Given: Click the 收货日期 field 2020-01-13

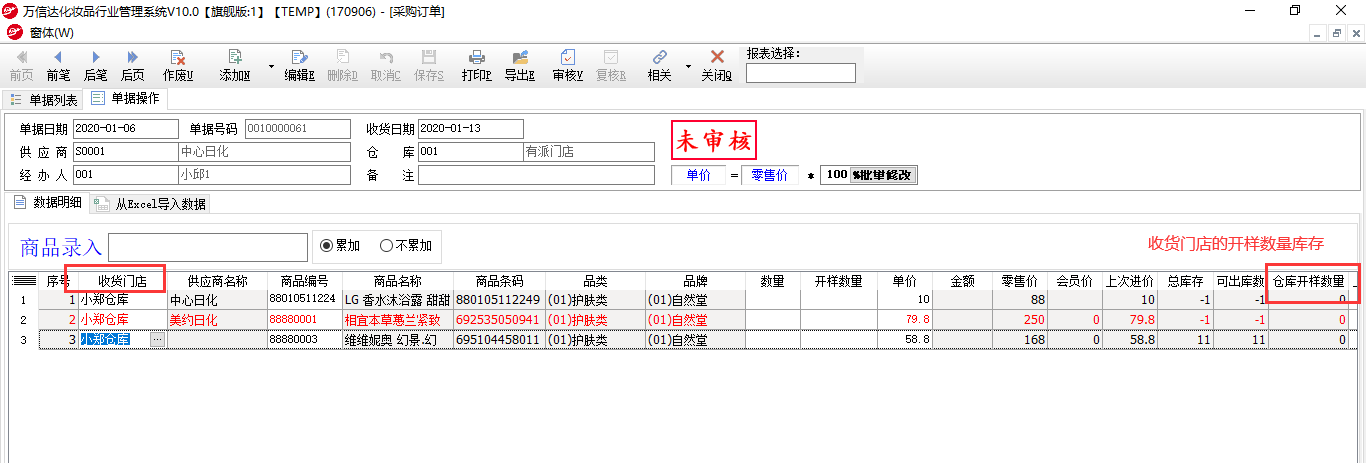Looking at the screenshot, I should tap(470, 129).
